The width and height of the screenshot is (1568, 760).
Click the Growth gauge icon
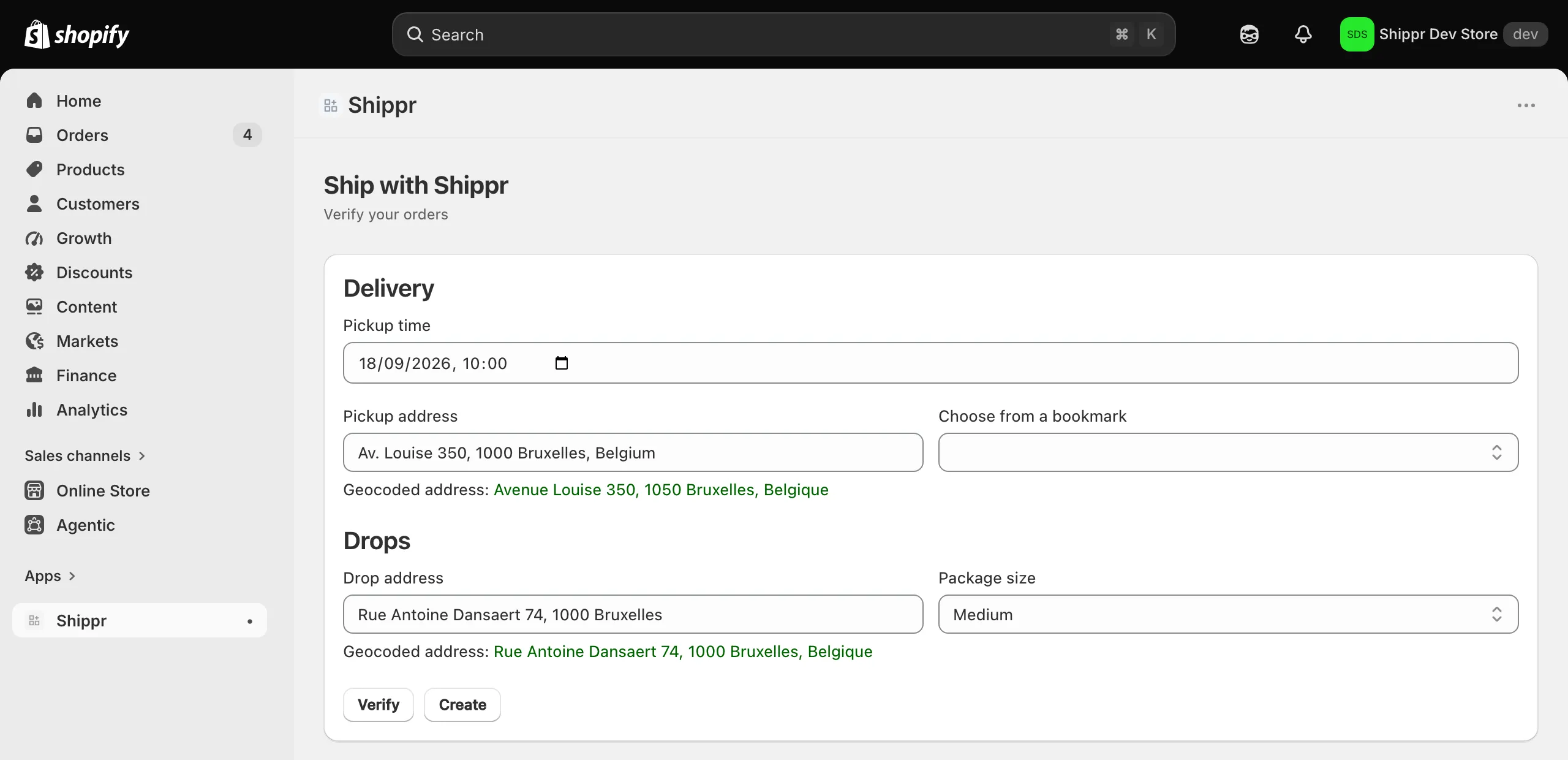tap(34, 238)
